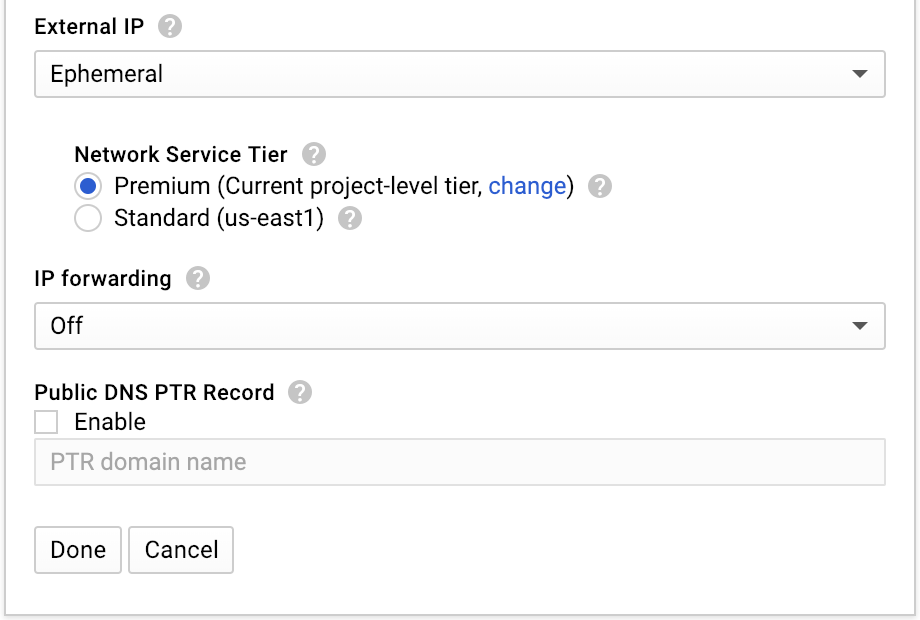Click the help icon beside Premium tier option
The height and width of the screenshot is (620, 920).
[x=600, y=187]
